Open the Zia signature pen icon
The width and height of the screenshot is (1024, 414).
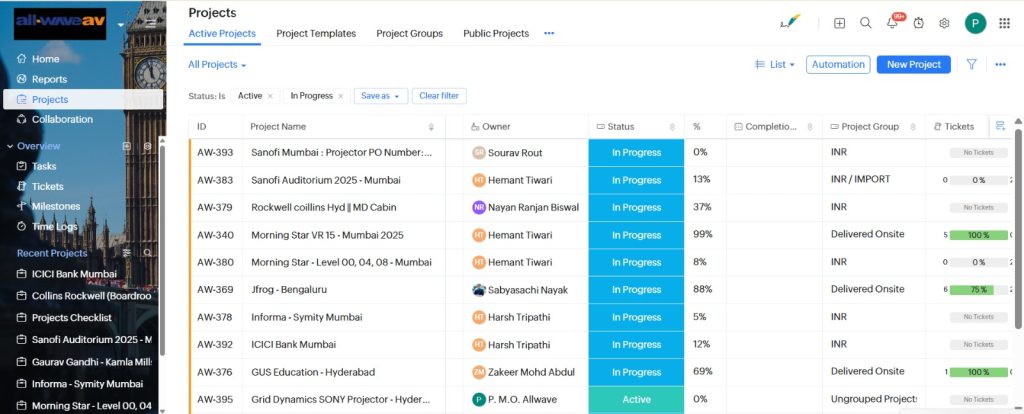coord(790,22)
